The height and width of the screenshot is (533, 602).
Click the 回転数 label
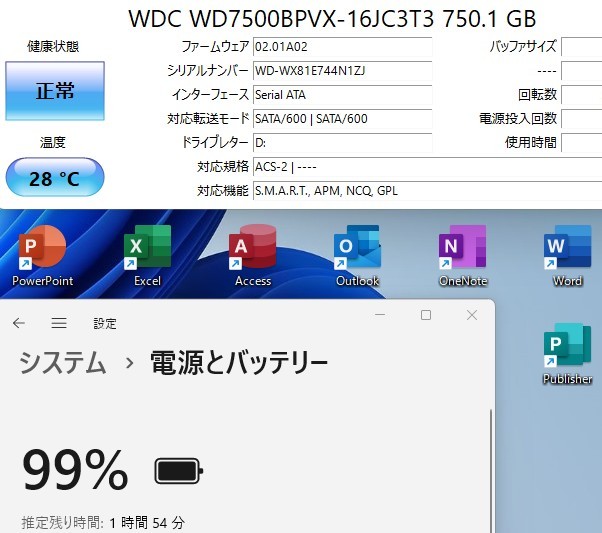click(538, 94)
